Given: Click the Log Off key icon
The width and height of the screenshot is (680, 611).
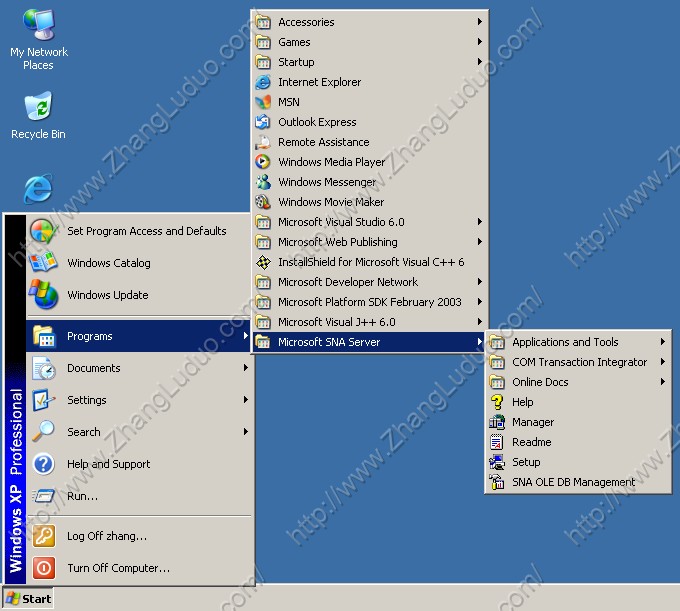Looking at the screenshot, I should click(x=44, y=536).
